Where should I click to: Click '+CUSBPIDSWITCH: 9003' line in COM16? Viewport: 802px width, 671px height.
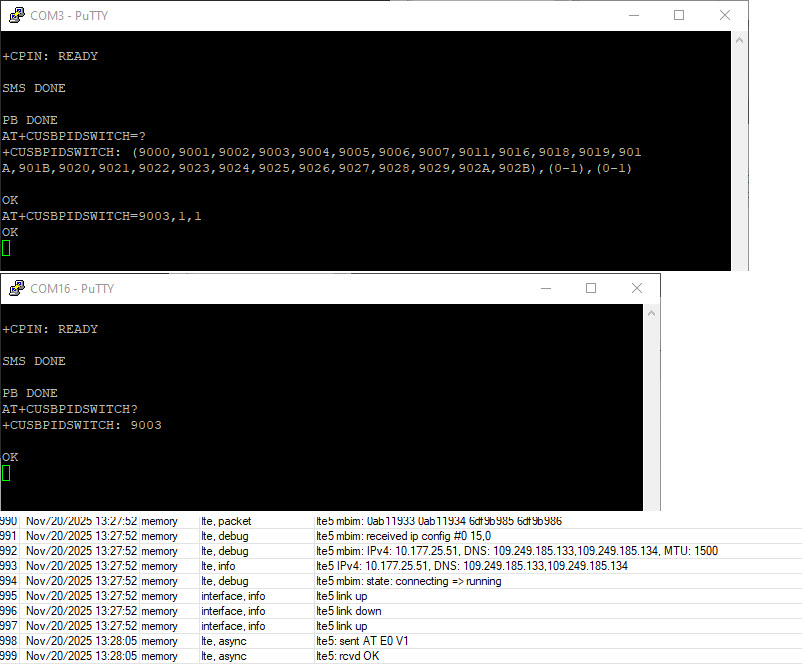pyautogui.click(x=82, y=425)
